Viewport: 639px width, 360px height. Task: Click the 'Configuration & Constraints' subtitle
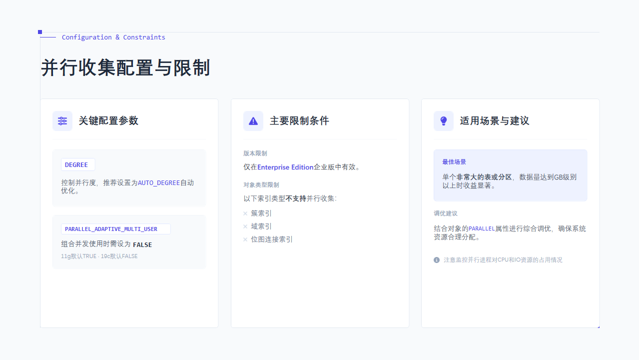click(113, 37)
